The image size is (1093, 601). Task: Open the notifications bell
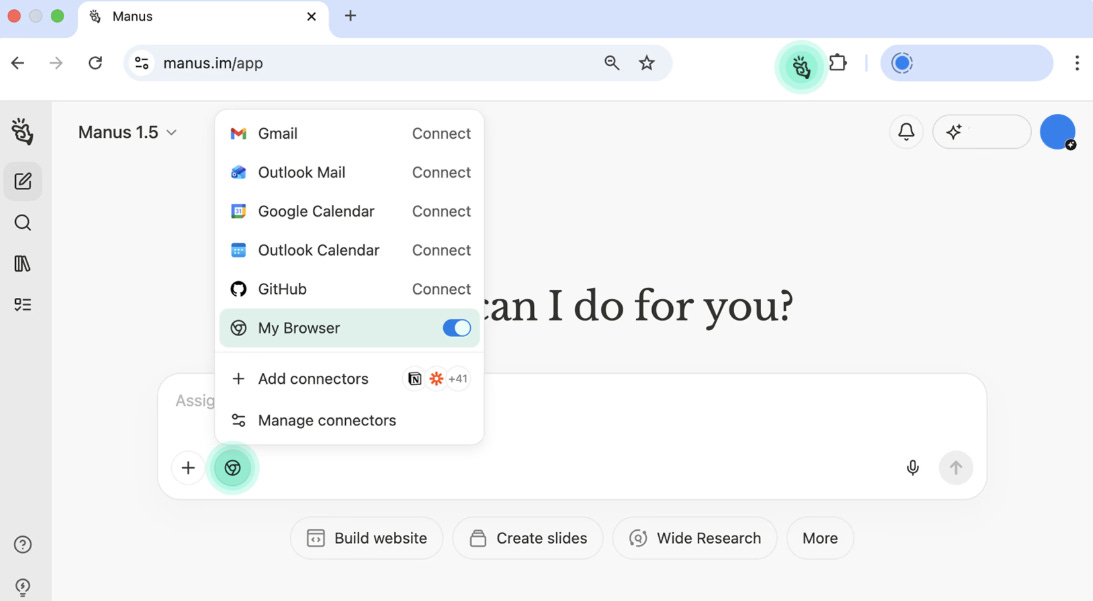[x=906, y=131]
